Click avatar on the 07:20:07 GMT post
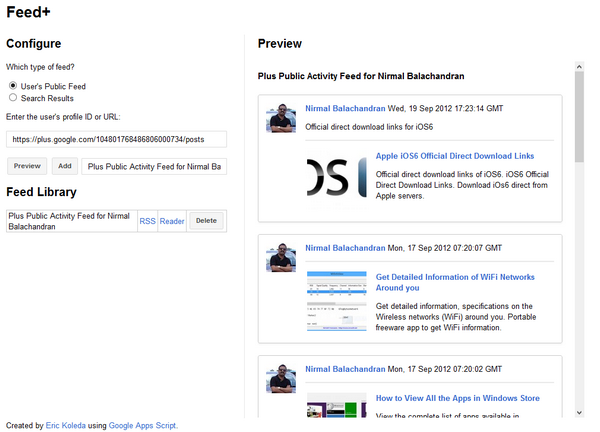Image resolution: width=600 pixels, height=432 pixels. pyautogui.click(x=281, y=258)
